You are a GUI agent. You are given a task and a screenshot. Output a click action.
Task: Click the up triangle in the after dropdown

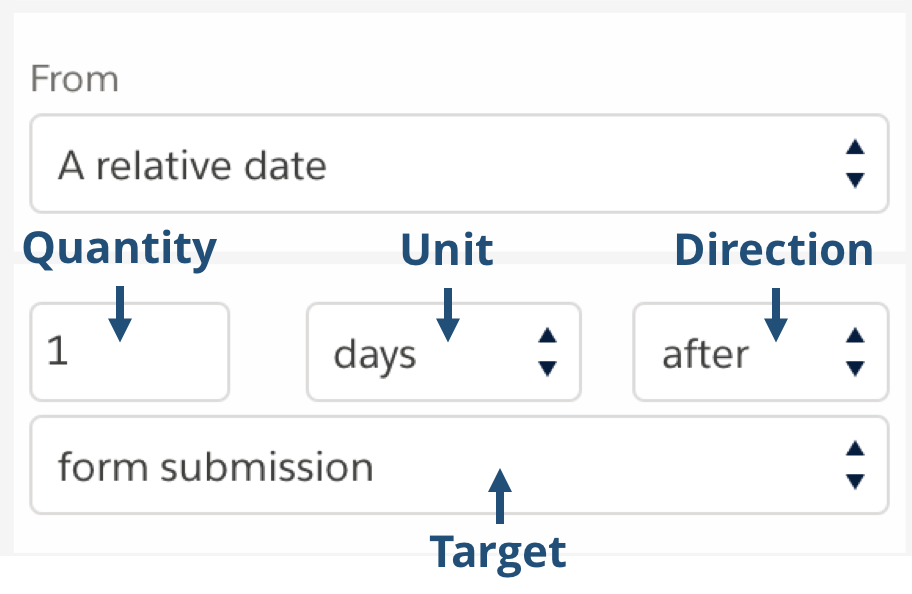(x=854, y=337)
